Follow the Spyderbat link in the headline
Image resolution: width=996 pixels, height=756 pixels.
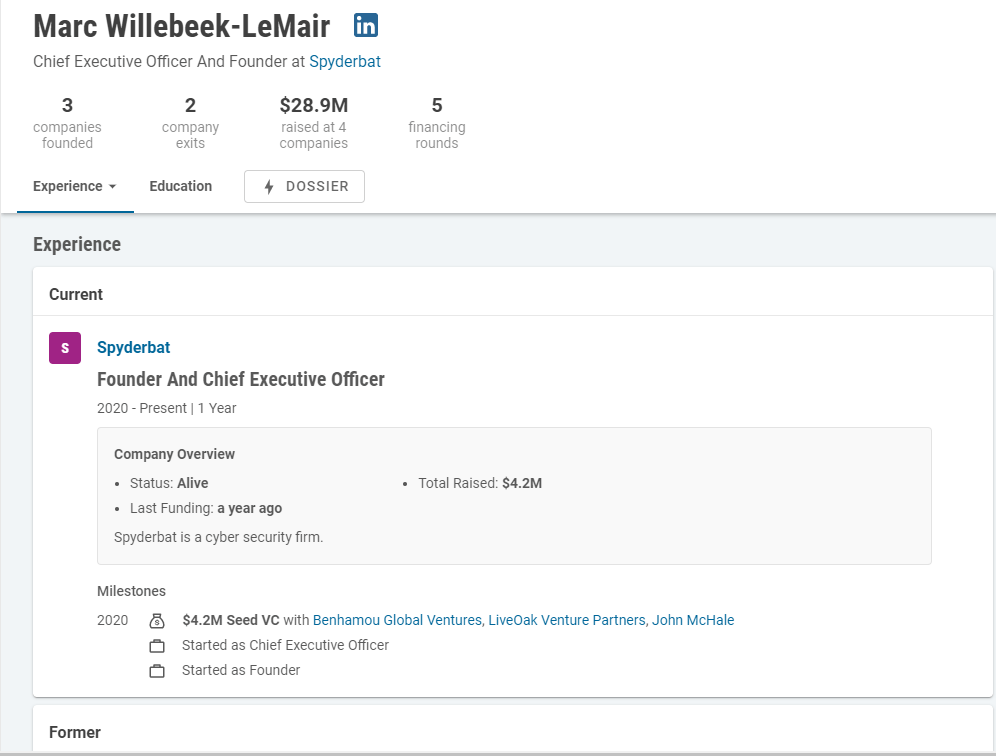345,62
